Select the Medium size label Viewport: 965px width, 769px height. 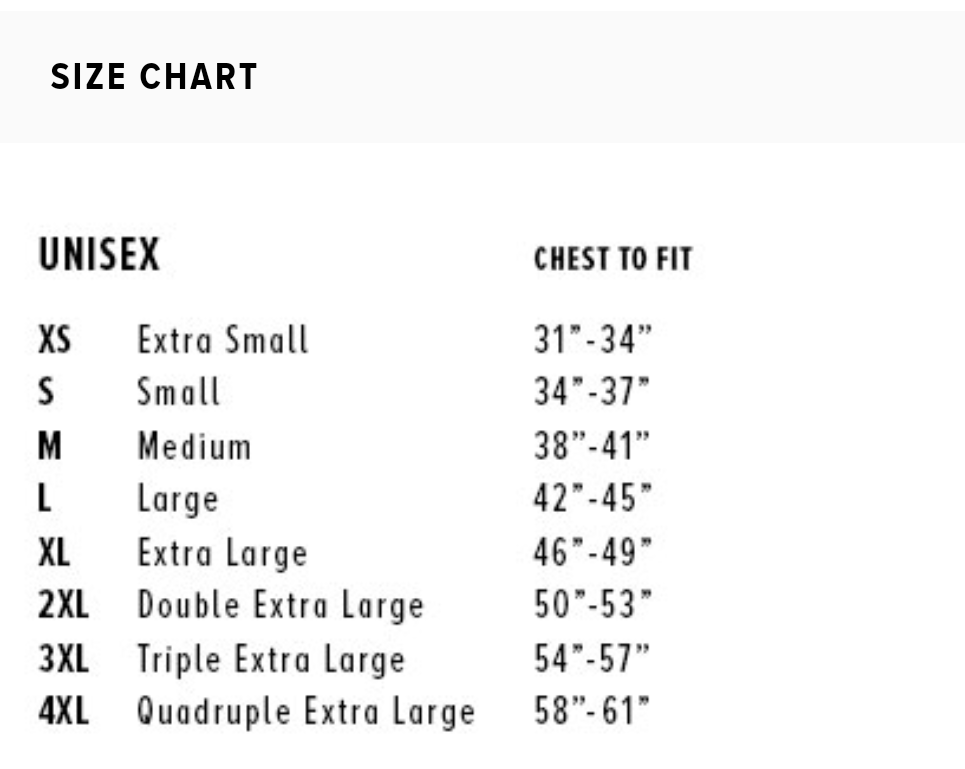[x=194, y=446]
